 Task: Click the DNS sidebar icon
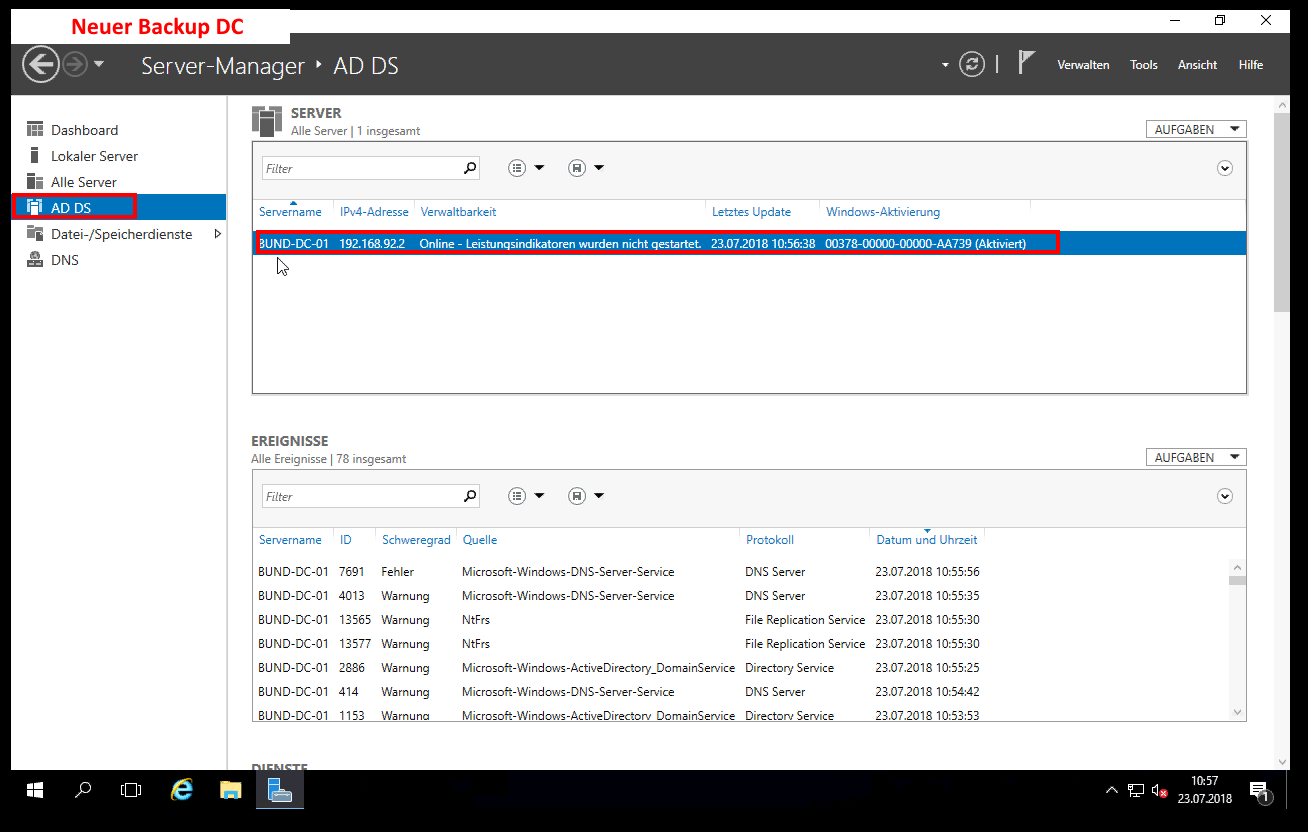tap(35, 260)
